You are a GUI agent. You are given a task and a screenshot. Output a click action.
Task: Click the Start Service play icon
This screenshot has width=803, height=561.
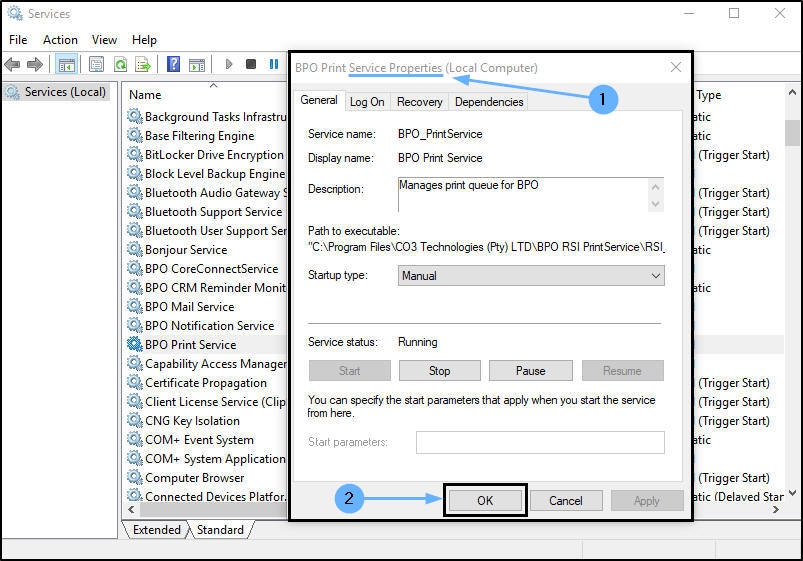(x=229, y=64)
